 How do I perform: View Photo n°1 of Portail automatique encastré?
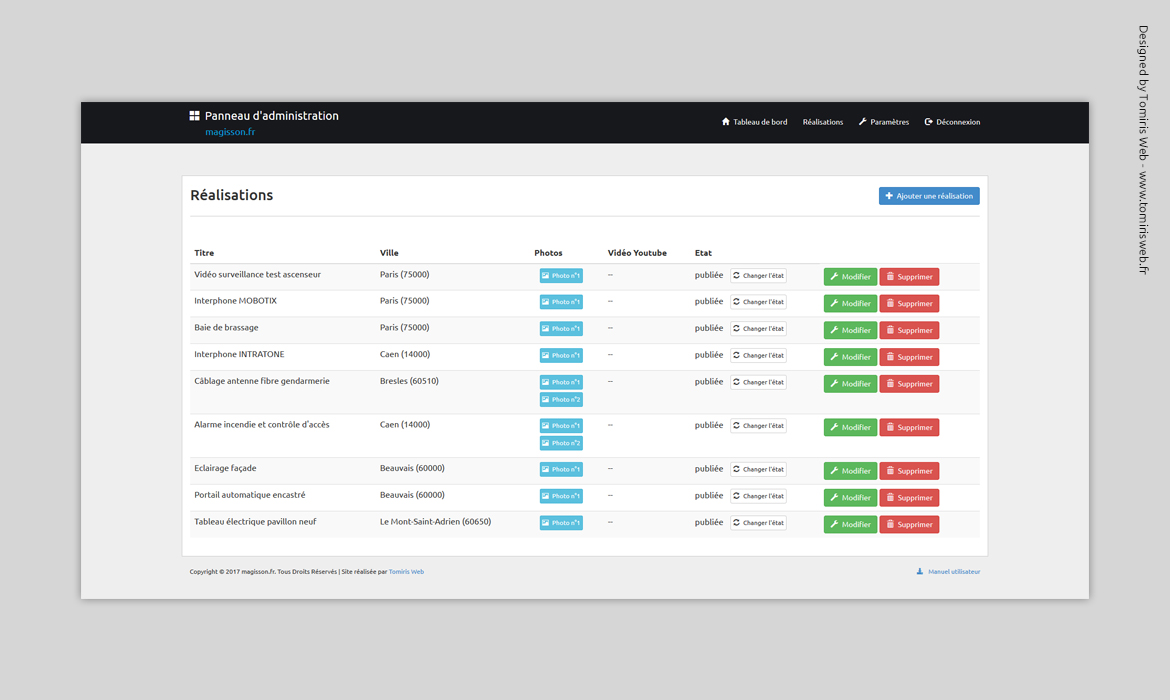tap(561, 496)
